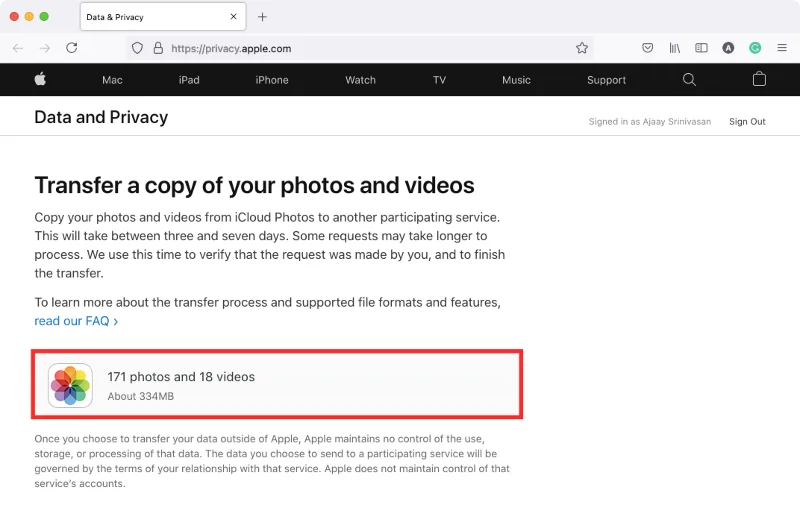Close the Data & Privacy tab

click(233, 17)
